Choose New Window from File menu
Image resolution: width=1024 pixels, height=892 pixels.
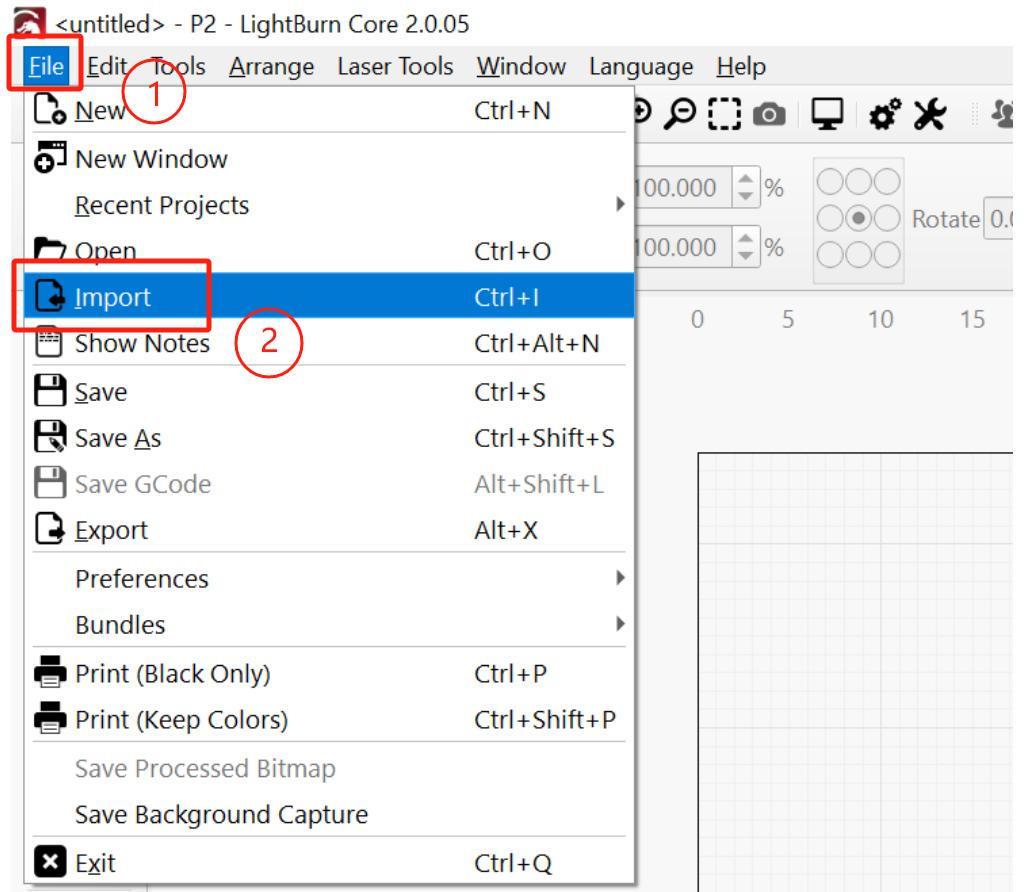tap(329, 159)
